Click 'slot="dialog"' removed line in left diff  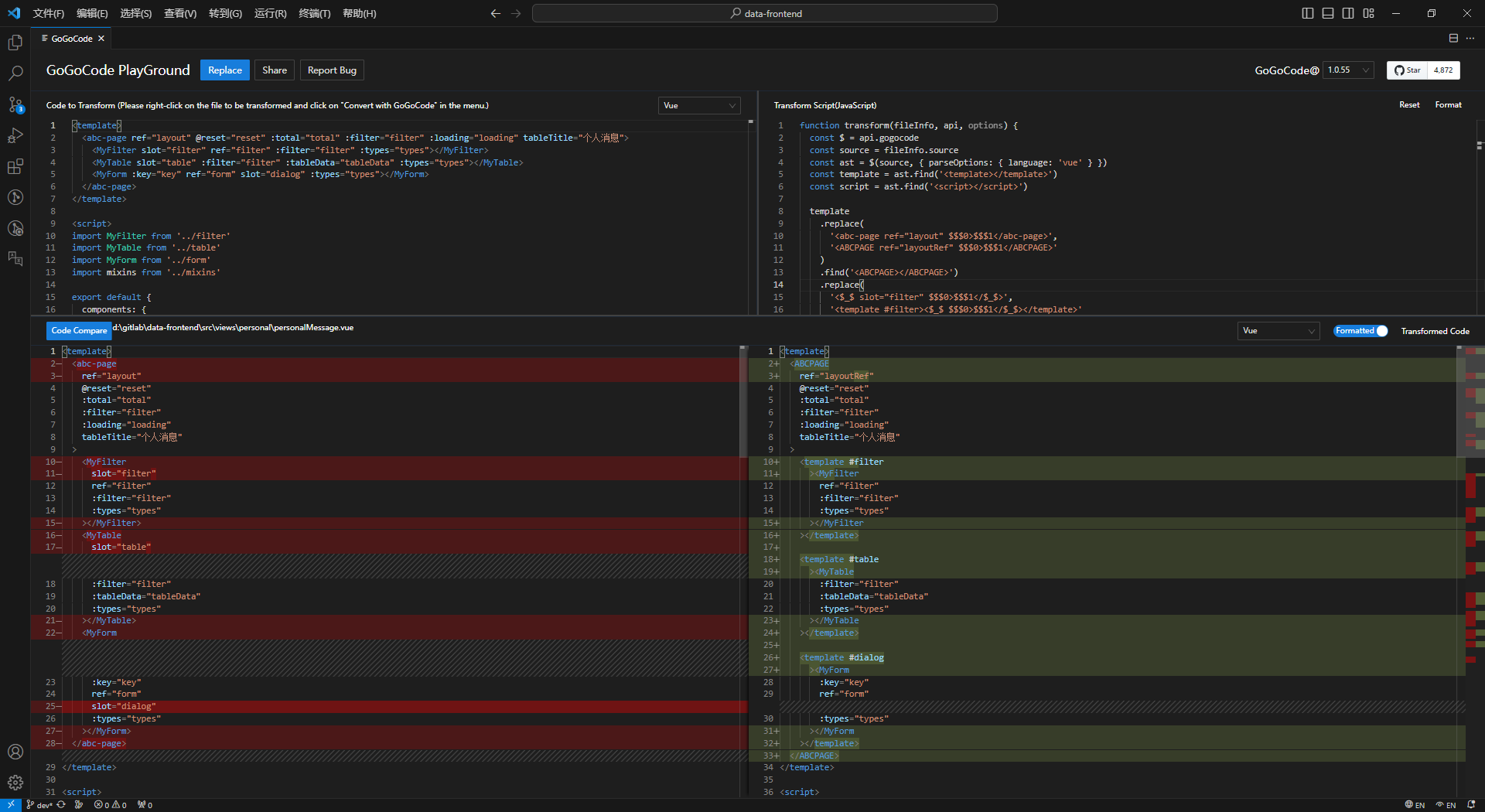[124, 706]
